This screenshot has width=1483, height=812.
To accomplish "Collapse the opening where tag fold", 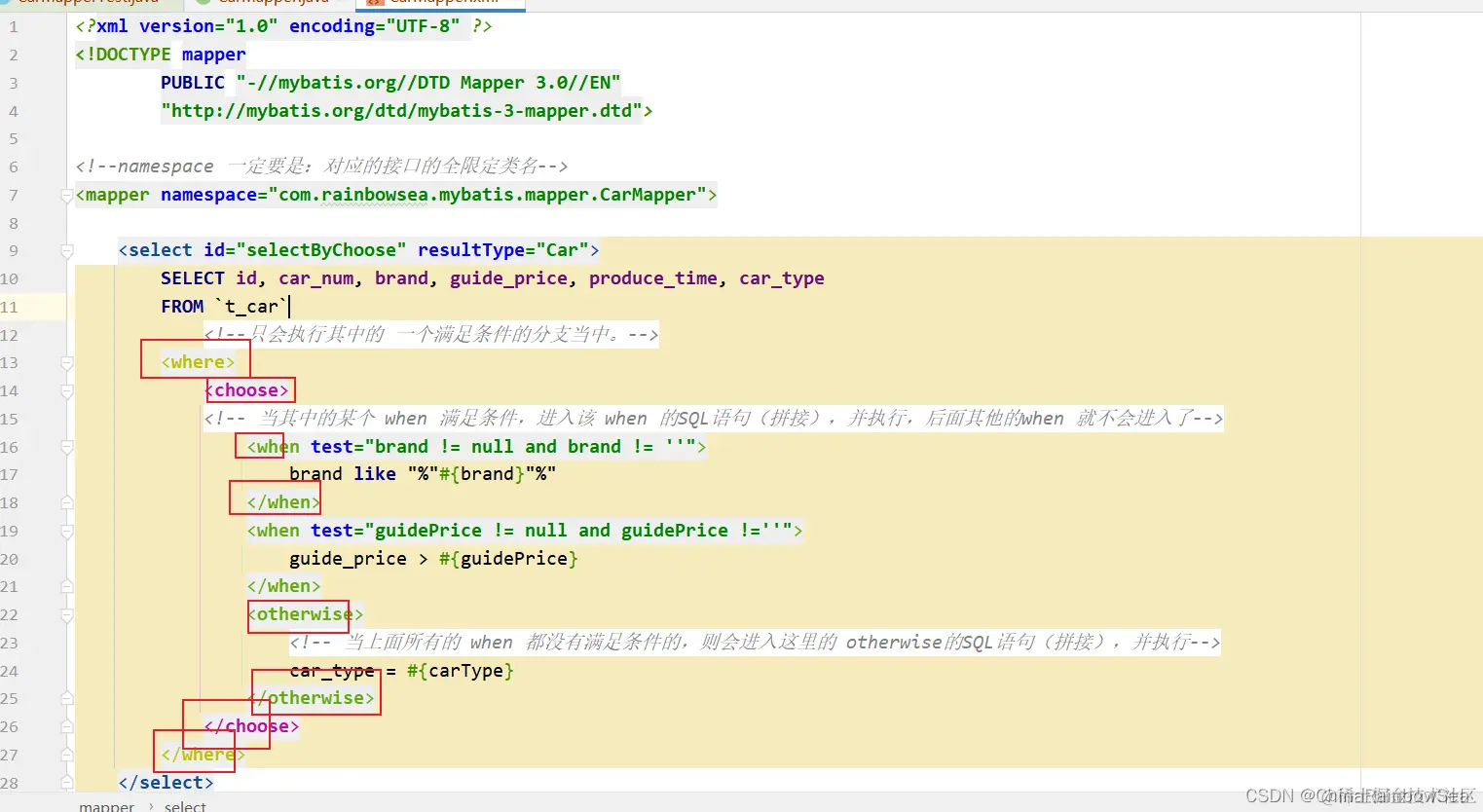I will (x=67, y=362).
